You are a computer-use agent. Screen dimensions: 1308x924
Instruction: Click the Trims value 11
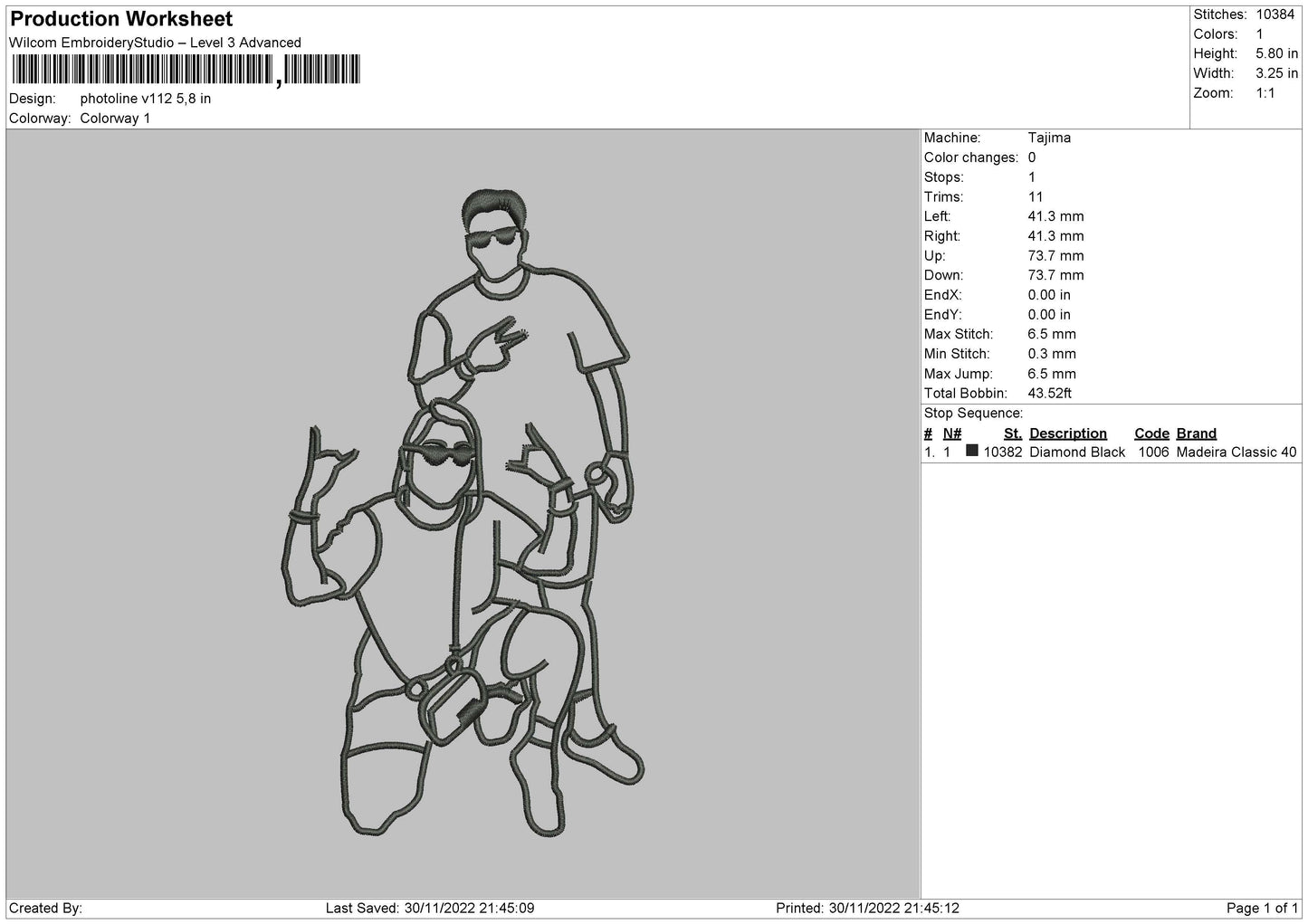point(1036,197)
